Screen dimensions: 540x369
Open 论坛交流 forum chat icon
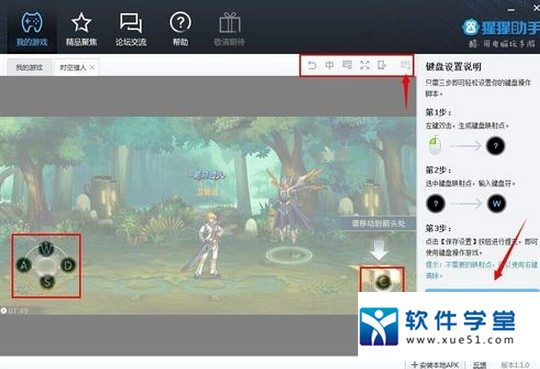tap(131, 29)
